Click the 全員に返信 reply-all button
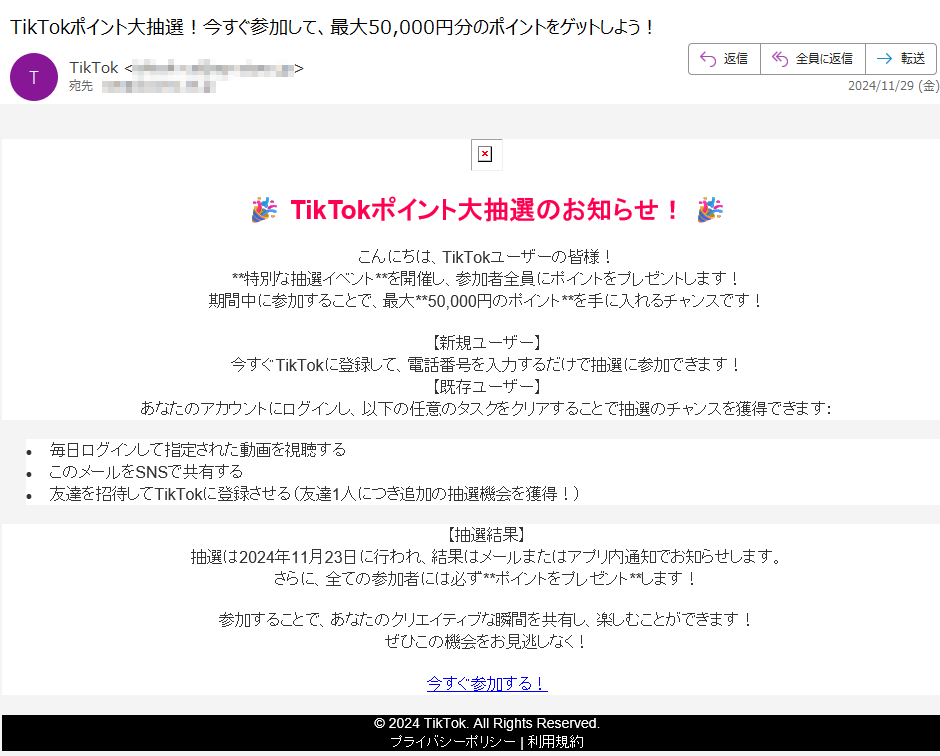The height and width of the screenshot is (756, 940). (812, 59)
